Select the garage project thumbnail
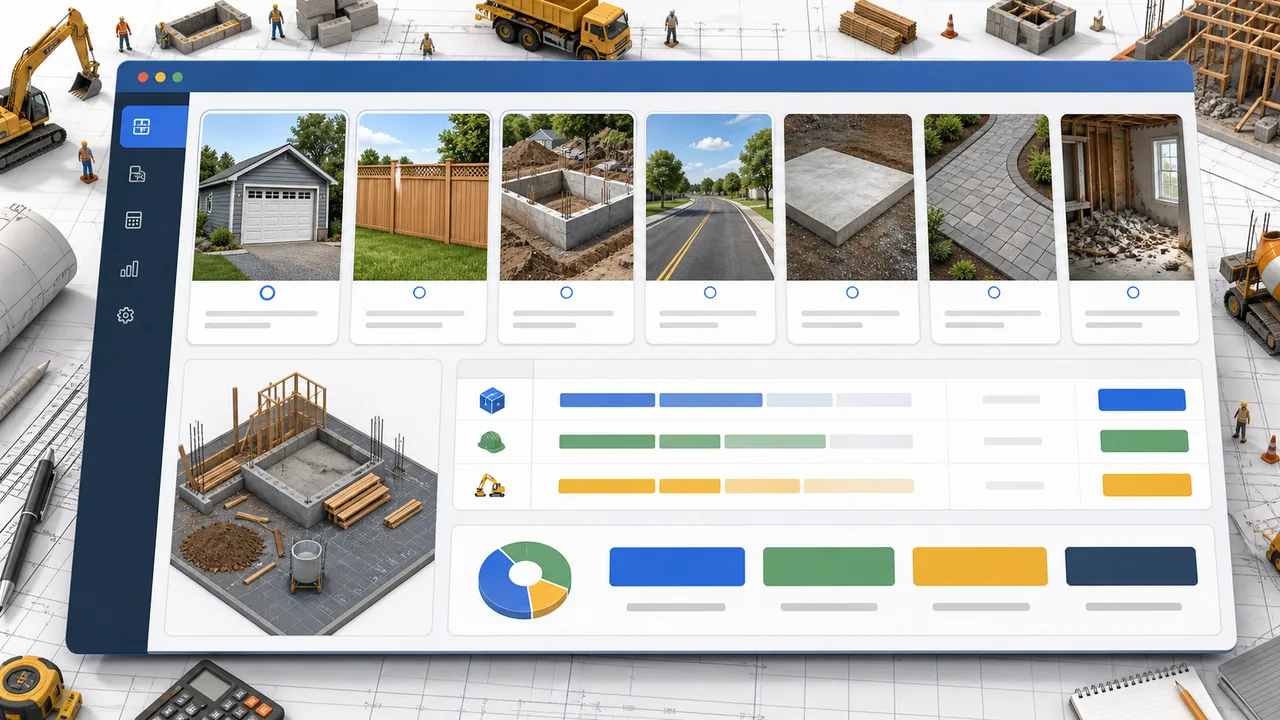The height and width of the screenshot is (720, 1280). pyautogui.click(x=268, y=197)
